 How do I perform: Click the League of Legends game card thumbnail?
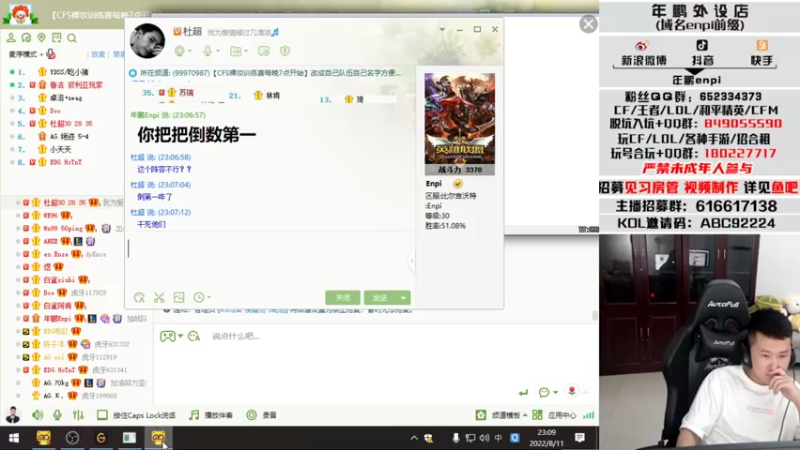tap(460, 124)
